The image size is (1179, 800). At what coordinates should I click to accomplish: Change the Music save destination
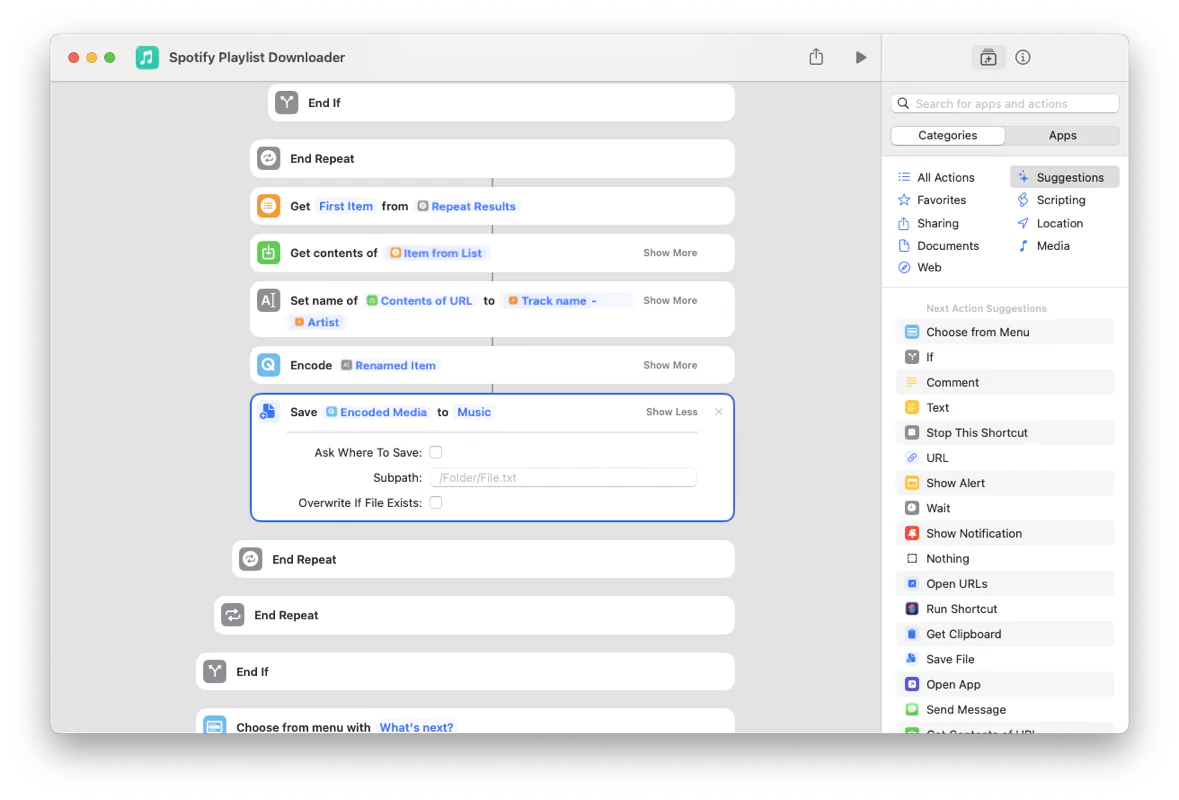pos(474,411)
